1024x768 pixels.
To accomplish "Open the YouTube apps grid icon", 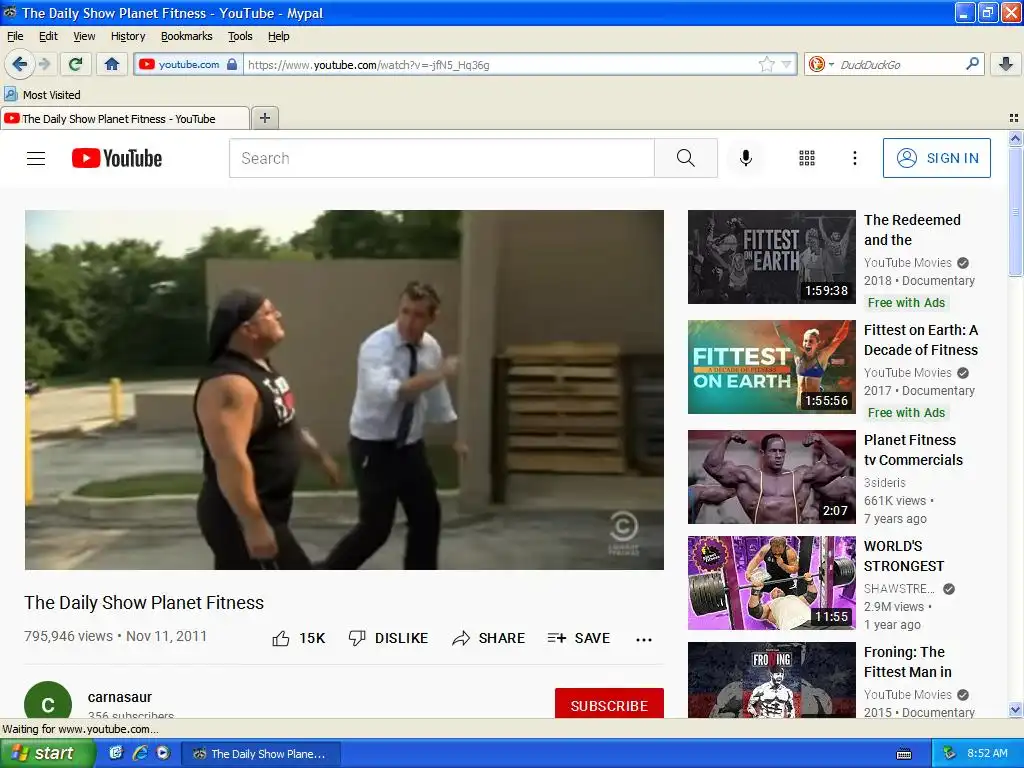I will pyautogui.click(x=807, y=158).
